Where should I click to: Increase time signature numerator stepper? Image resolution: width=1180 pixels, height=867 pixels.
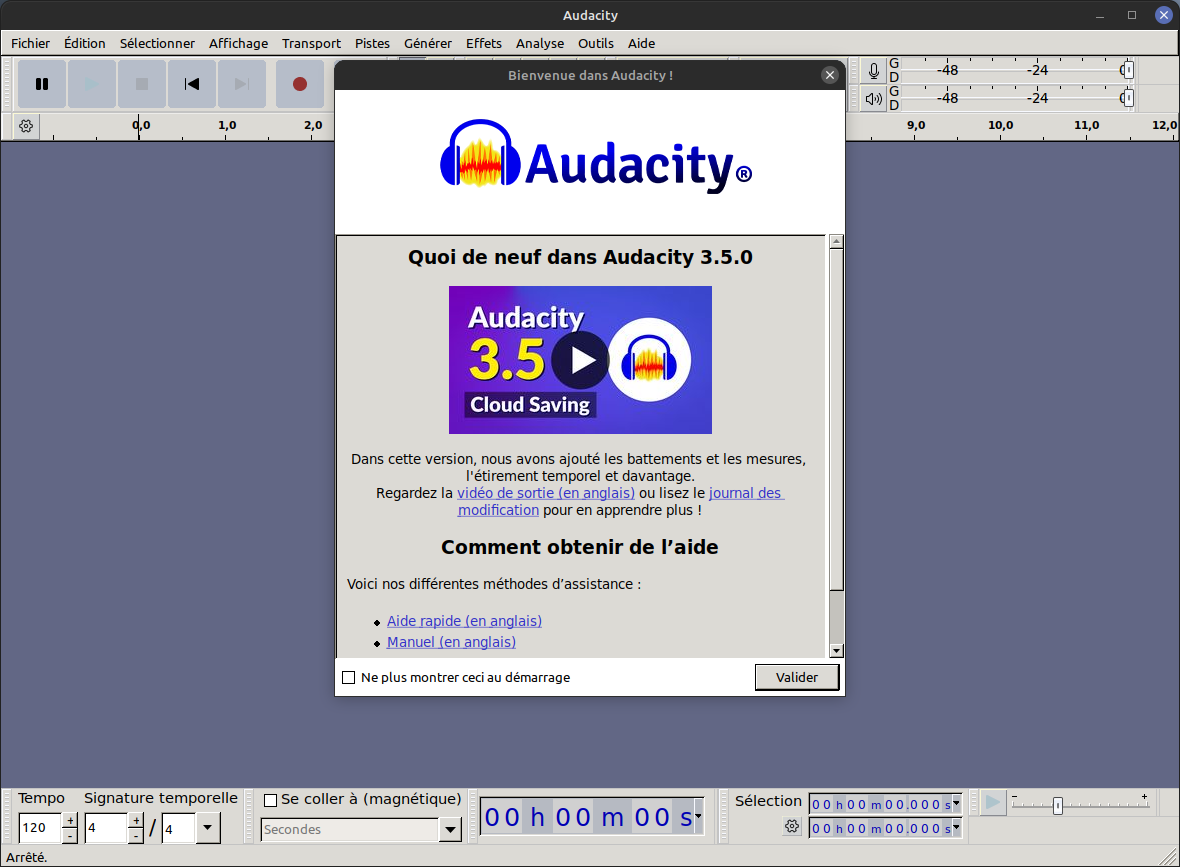[136, 820]
